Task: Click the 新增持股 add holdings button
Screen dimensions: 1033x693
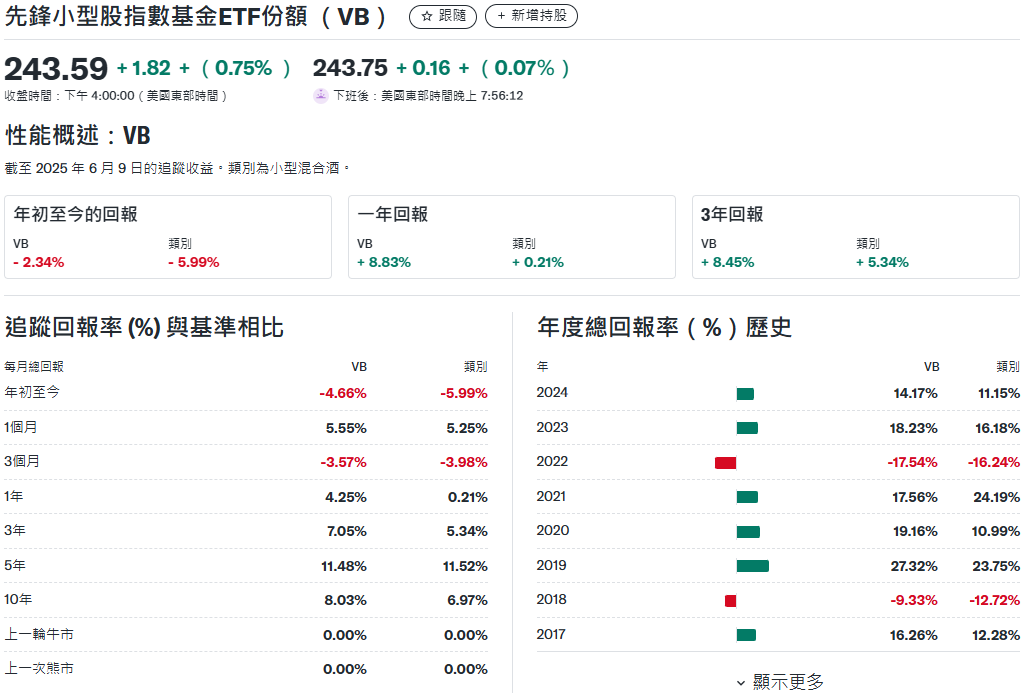Action: tap(531, 16)
